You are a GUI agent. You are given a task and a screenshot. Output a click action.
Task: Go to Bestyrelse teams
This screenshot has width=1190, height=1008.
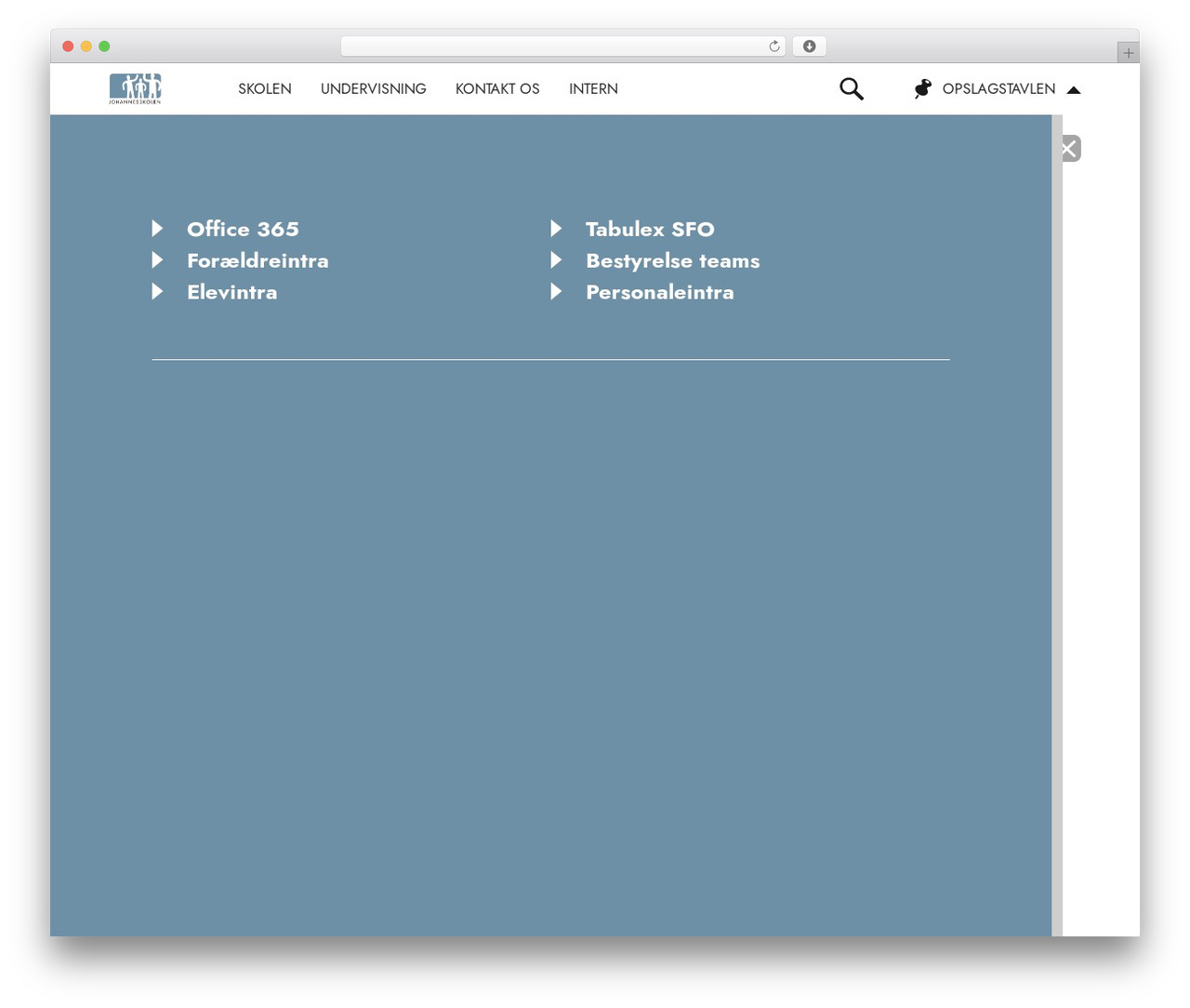coord(673,260)
